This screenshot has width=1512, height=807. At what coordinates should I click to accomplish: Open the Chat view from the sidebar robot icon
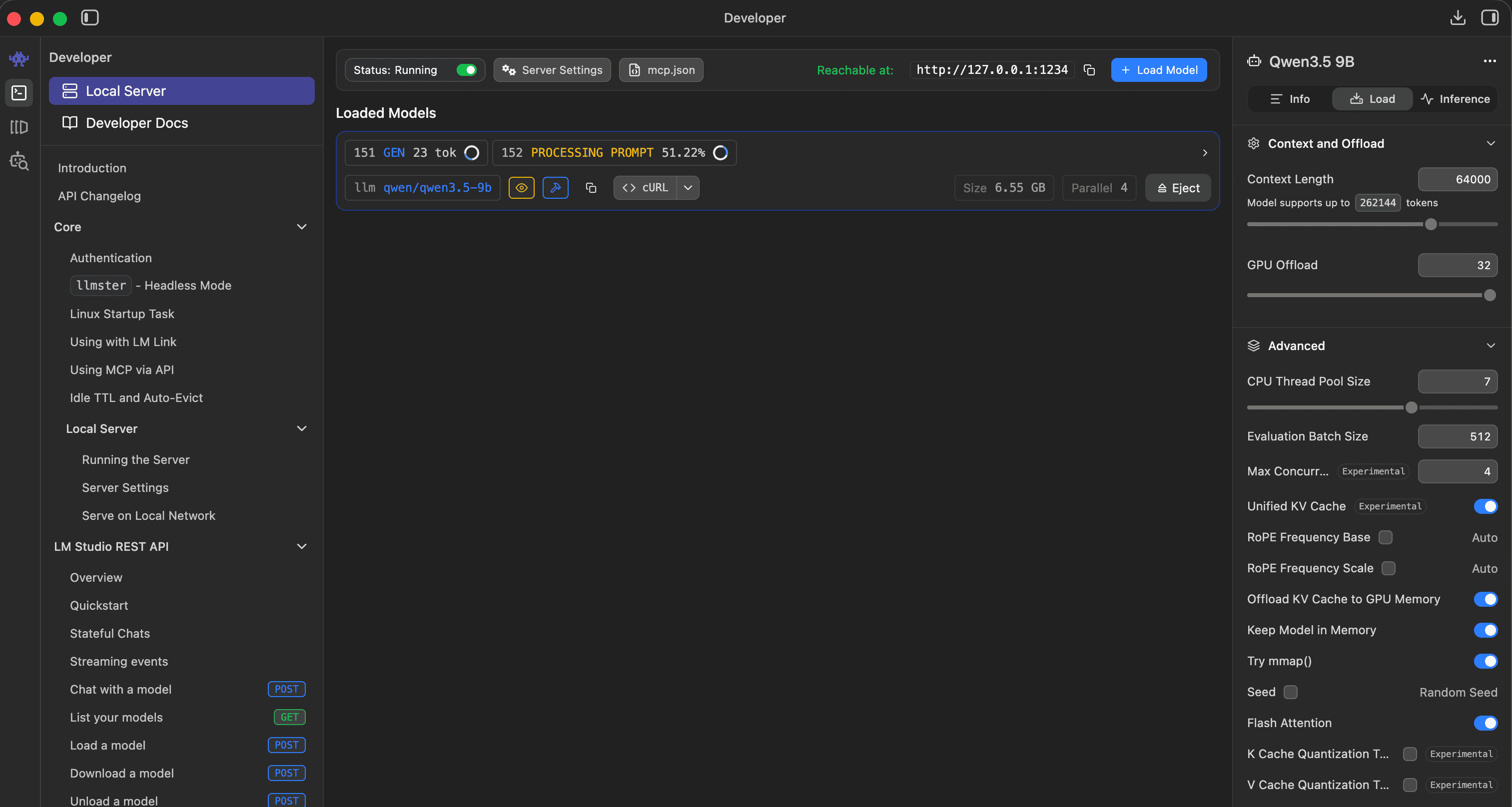pos(19,58)
